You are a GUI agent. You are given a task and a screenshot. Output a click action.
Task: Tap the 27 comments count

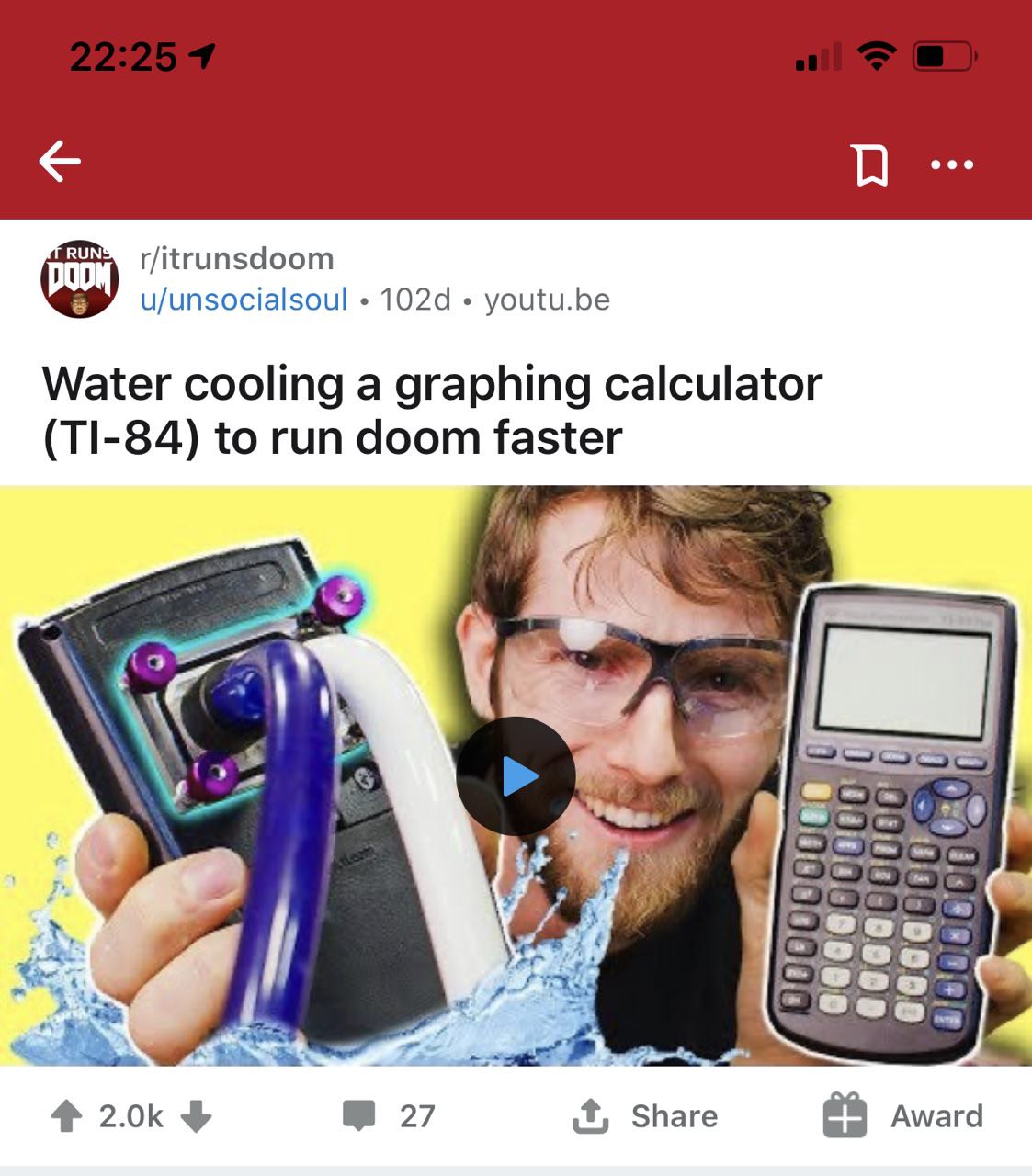[417, 1116]
